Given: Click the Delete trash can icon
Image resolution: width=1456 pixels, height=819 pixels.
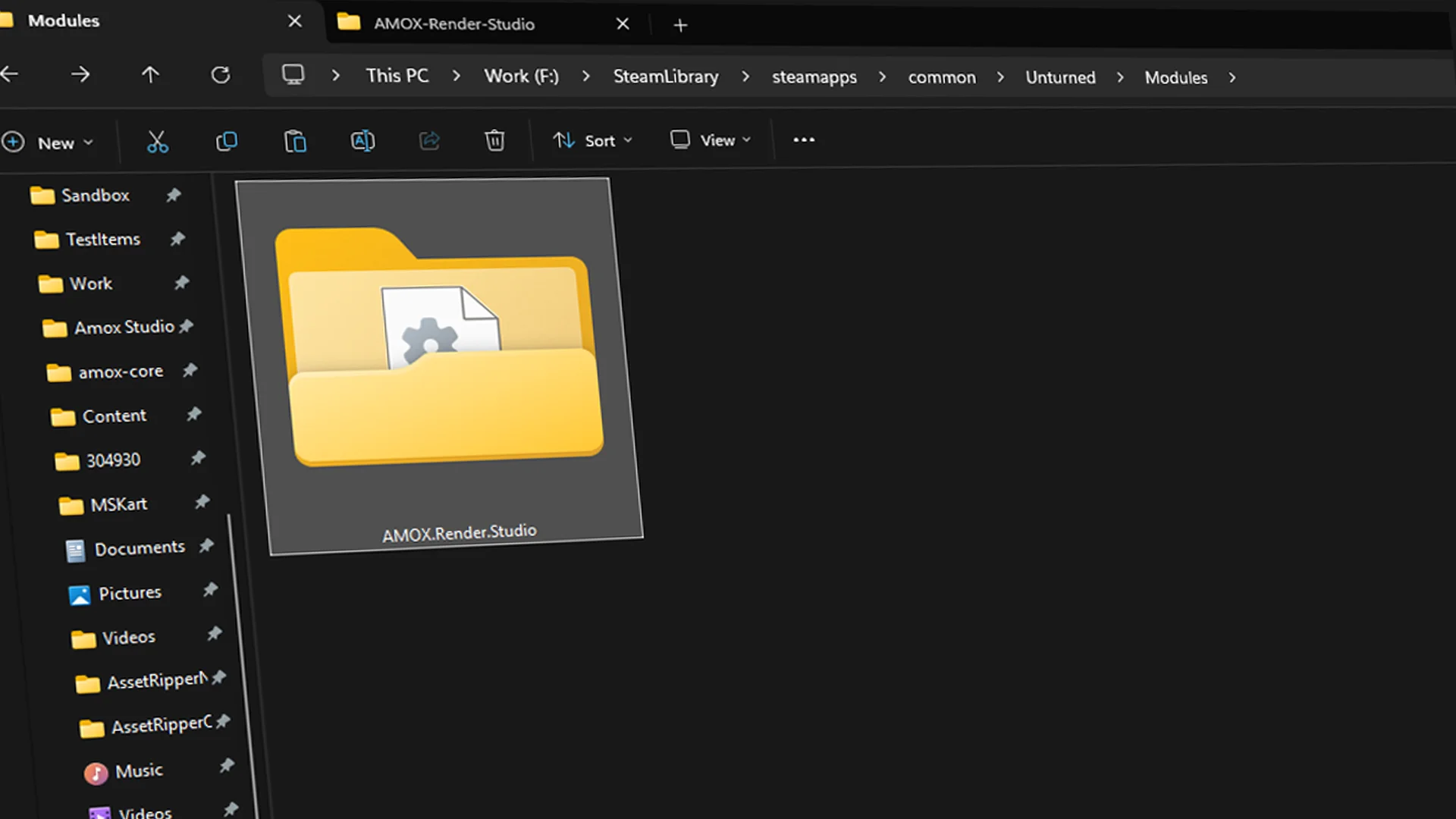Looking at the screenshot, I should coord(494,140).
